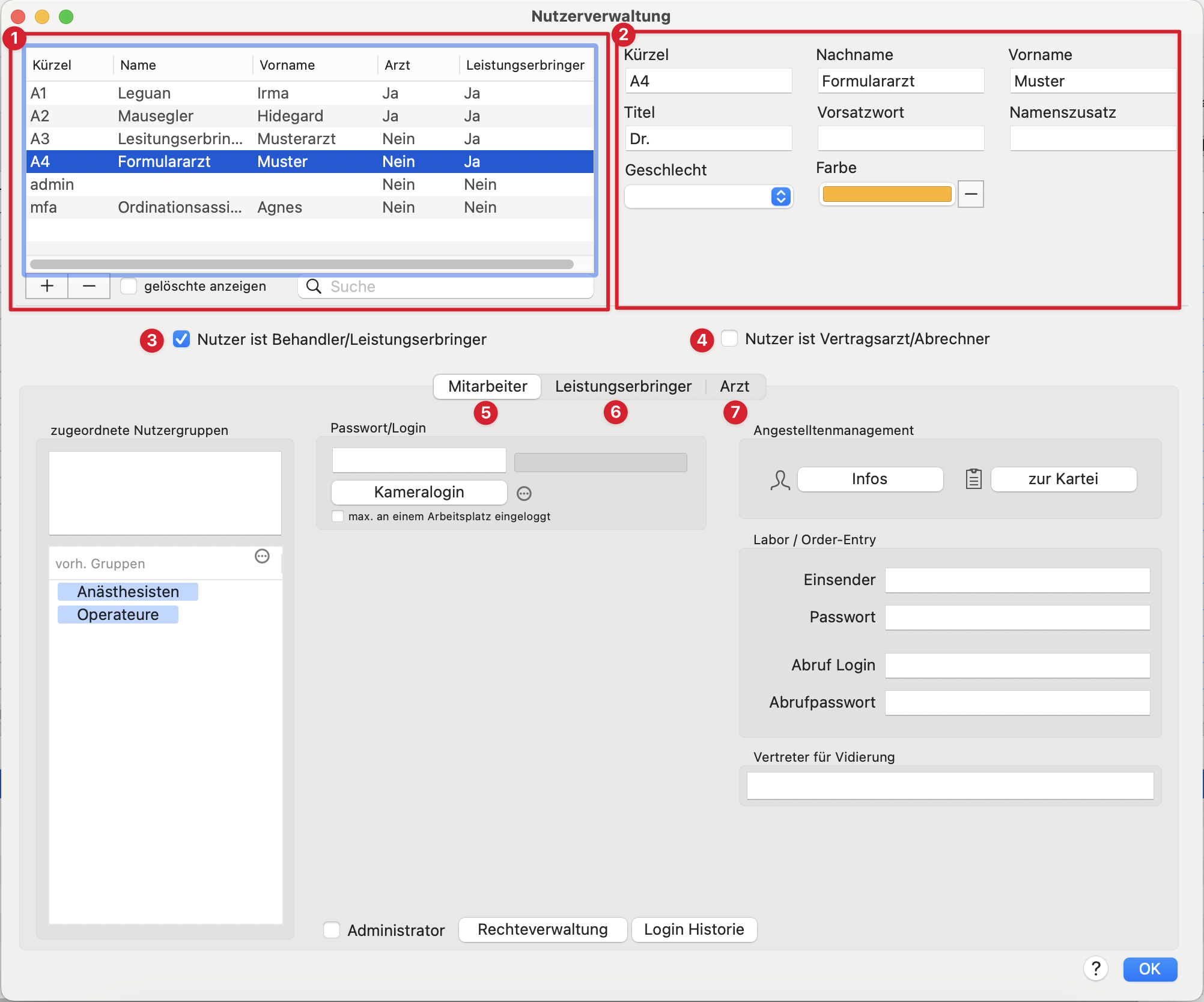Click the Titel field containing Dr.

(708, 138)
